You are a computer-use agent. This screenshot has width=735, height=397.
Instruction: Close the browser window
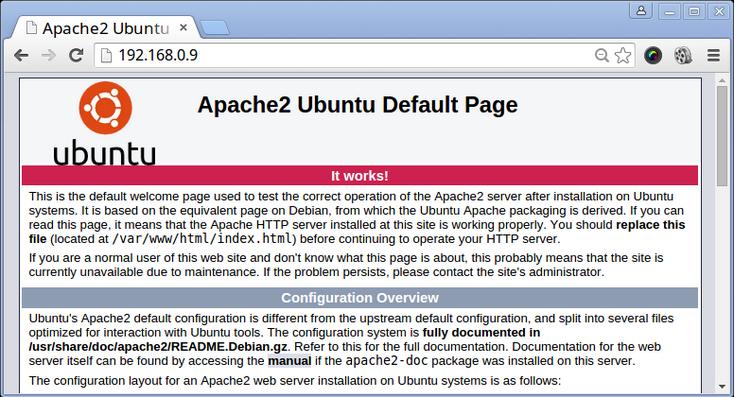point(719,11)
